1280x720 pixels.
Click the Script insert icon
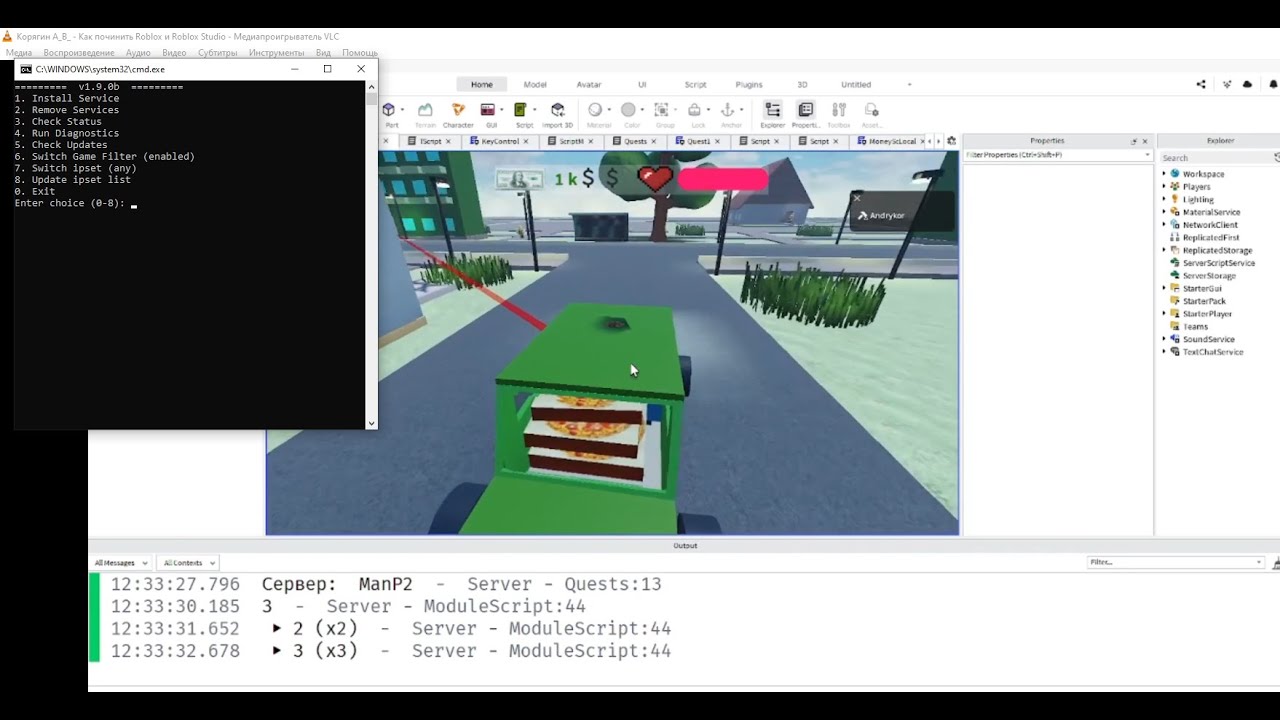click(x=521, y=110)
